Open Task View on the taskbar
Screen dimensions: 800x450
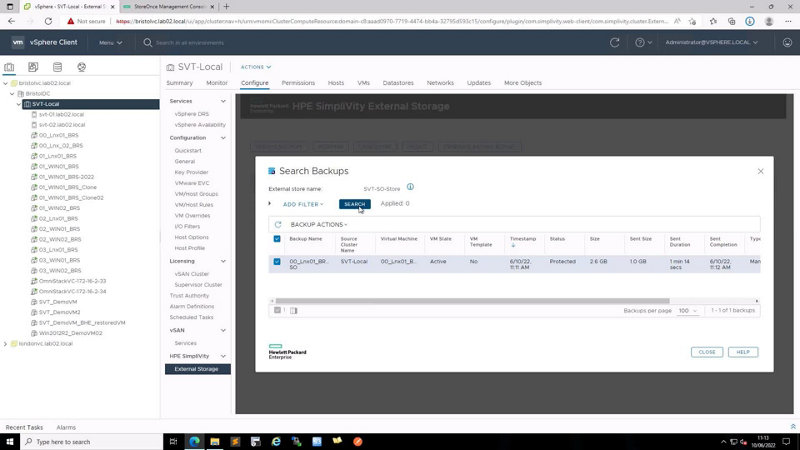pyautogui.click(x=173, y=442)
